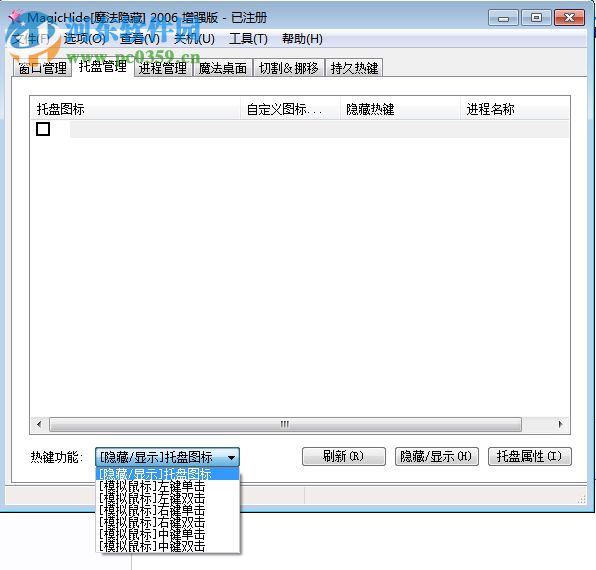Switch to the 持久热键 tab
The height and width of the screenshot is (570, 596).
[x=354, y=68]
